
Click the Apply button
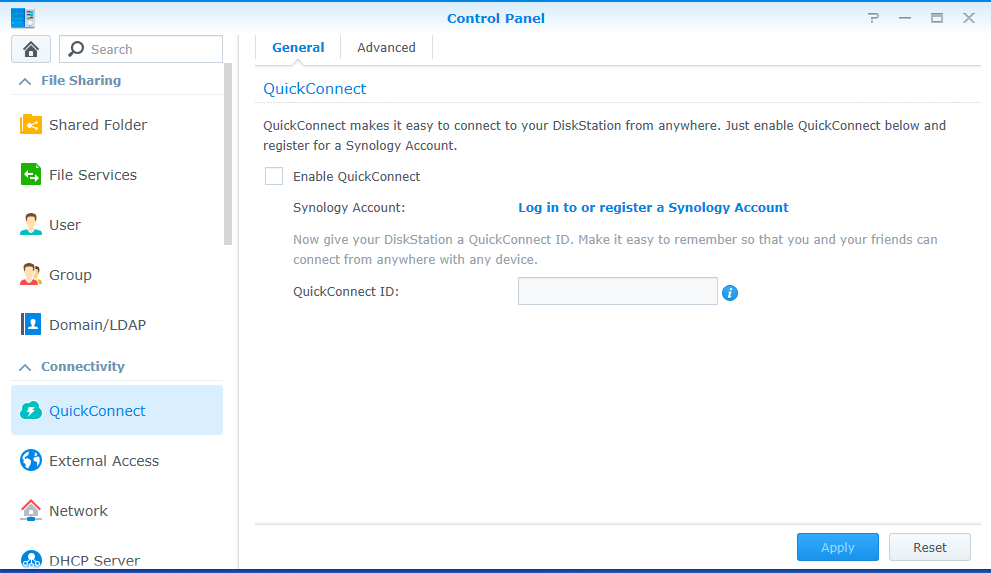click(837, 547)
